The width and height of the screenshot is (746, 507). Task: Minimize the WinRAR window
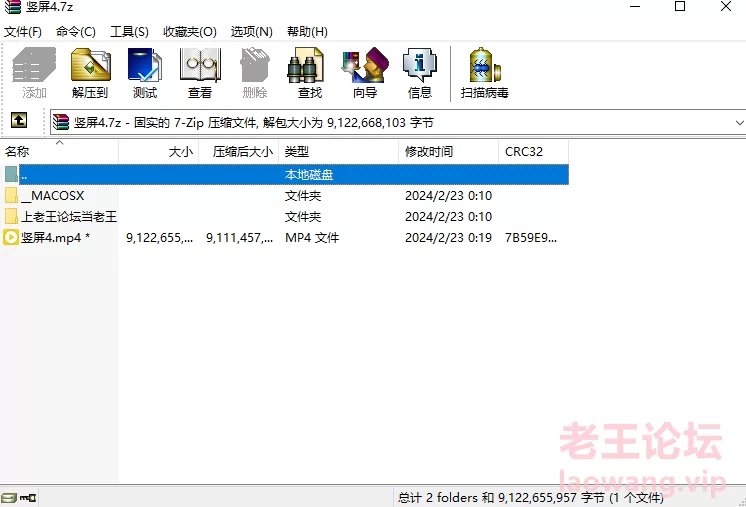(635, 7)
